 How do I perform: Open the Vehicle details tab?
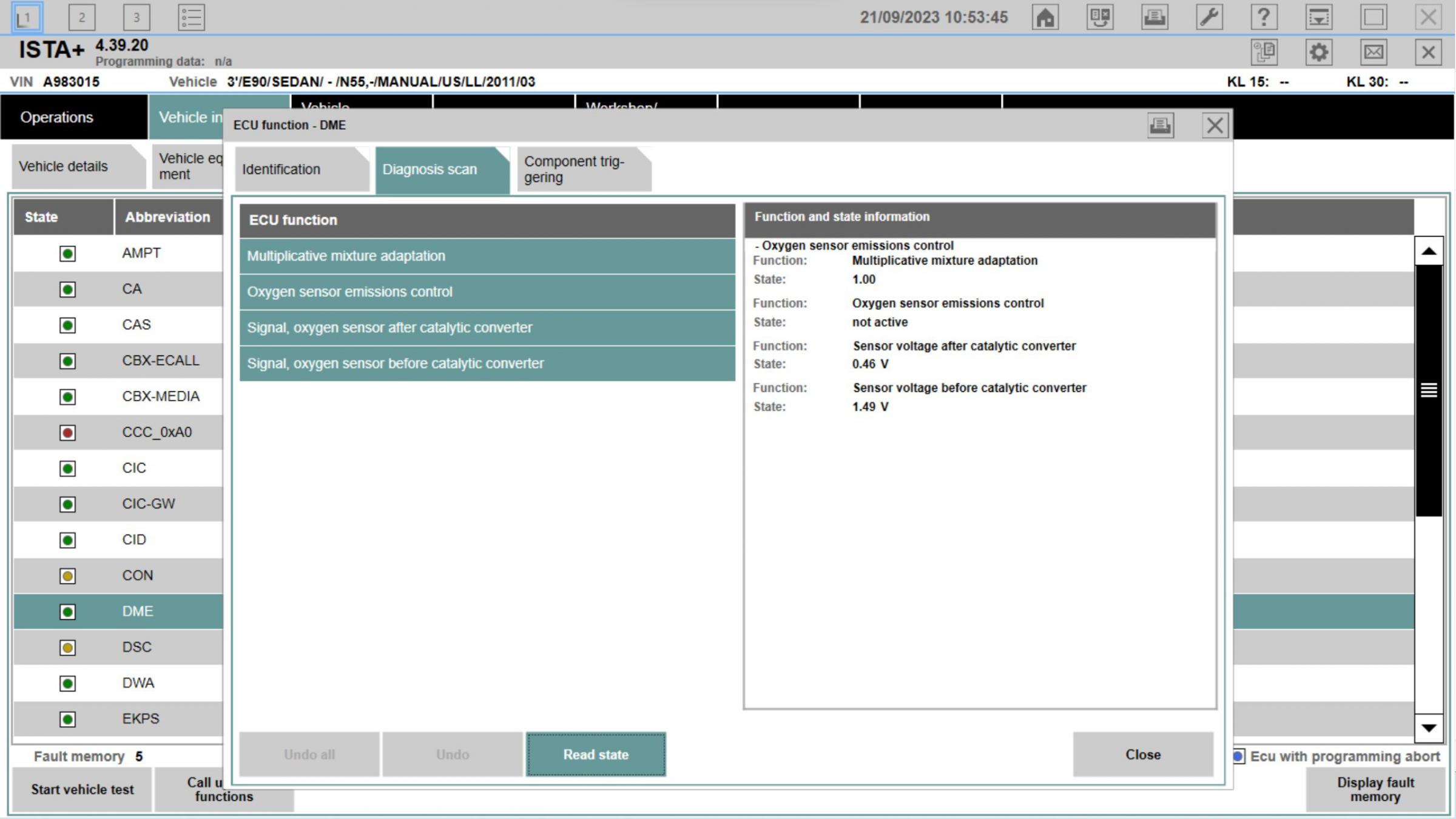pos(78,166)
